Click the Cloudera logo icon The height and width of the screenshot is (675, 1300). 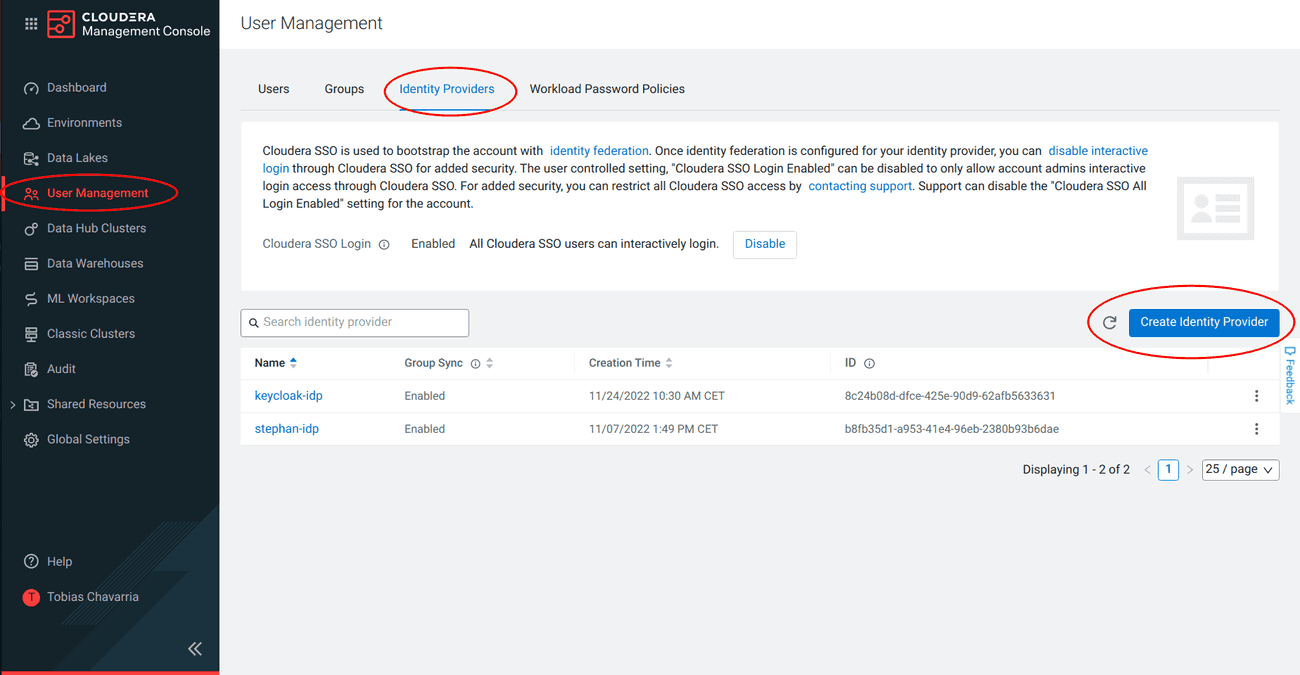[x=61, y=23]
